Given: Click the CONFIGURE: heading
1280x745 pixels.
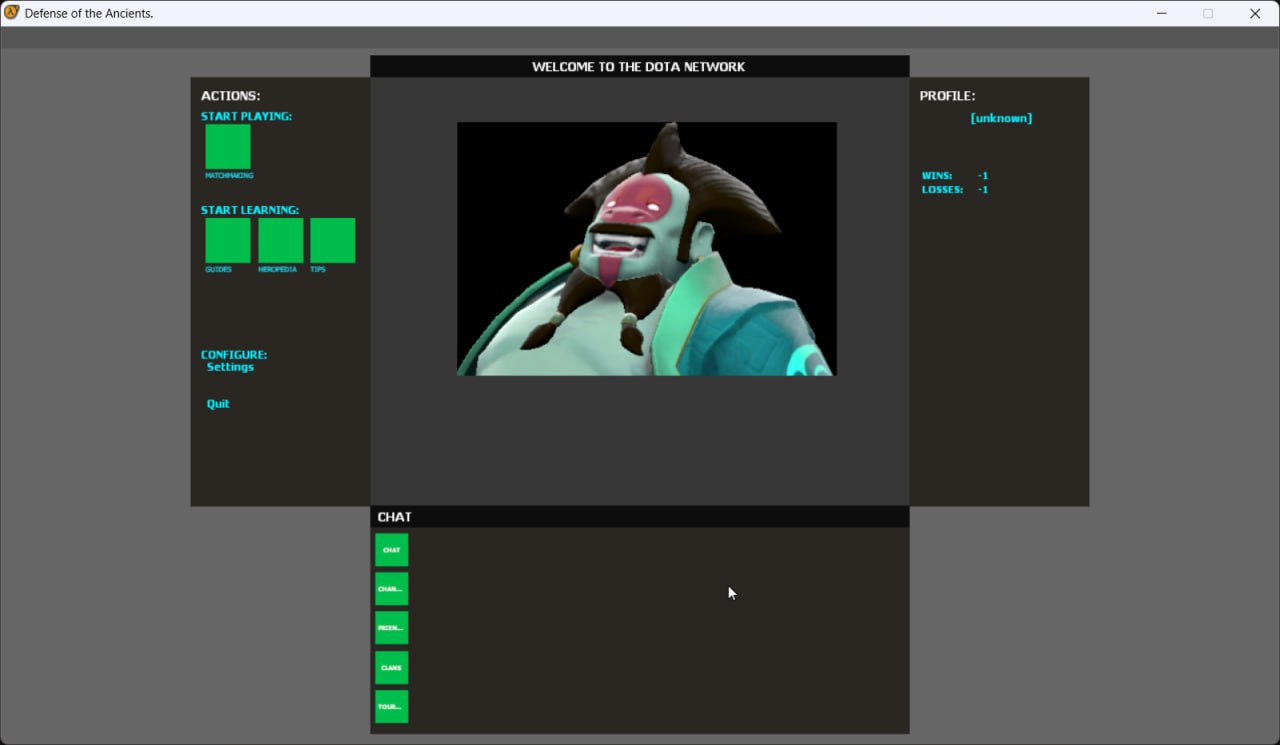Looking at the screenshot, I should click(x=234, y=355).
